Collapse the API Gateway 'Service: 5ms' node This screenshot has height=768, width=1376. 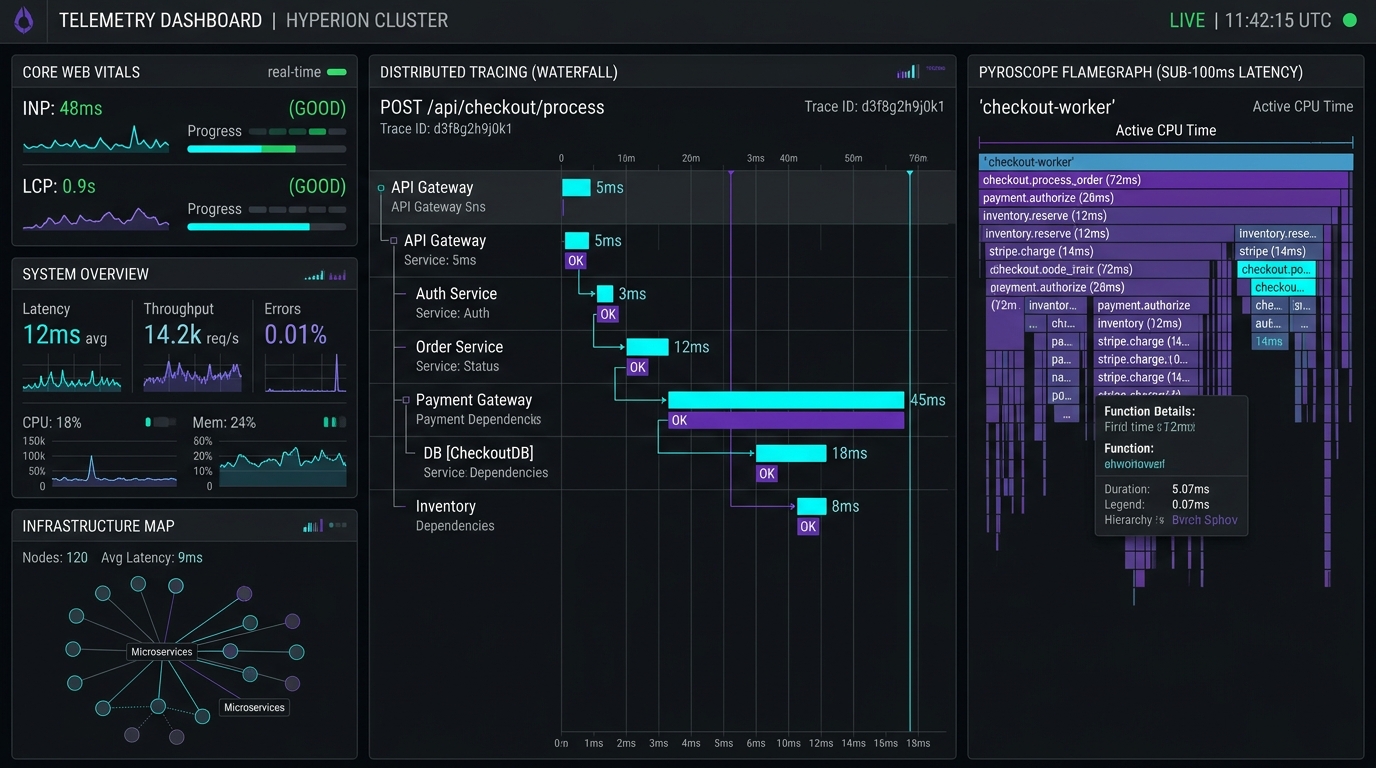pos(394,241)
